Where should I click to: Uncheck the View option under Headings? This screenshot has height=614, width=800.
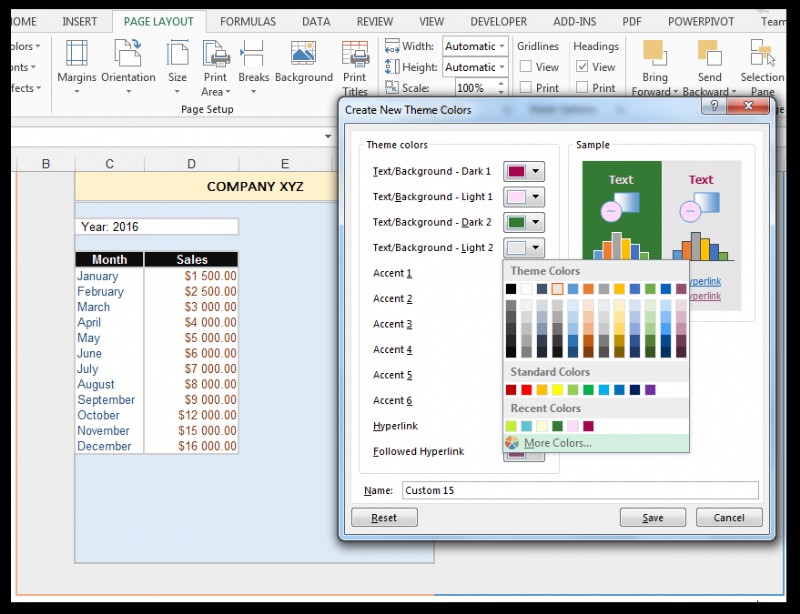[581, 67]
